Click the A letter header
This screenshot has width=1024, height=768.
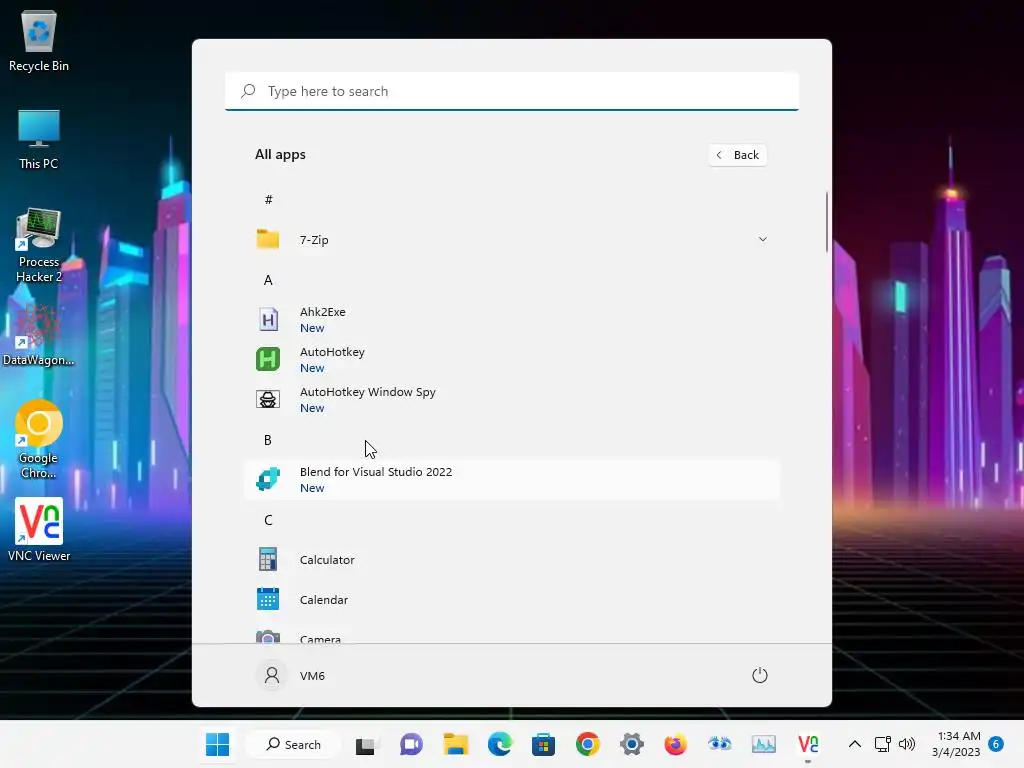(268, 280)
